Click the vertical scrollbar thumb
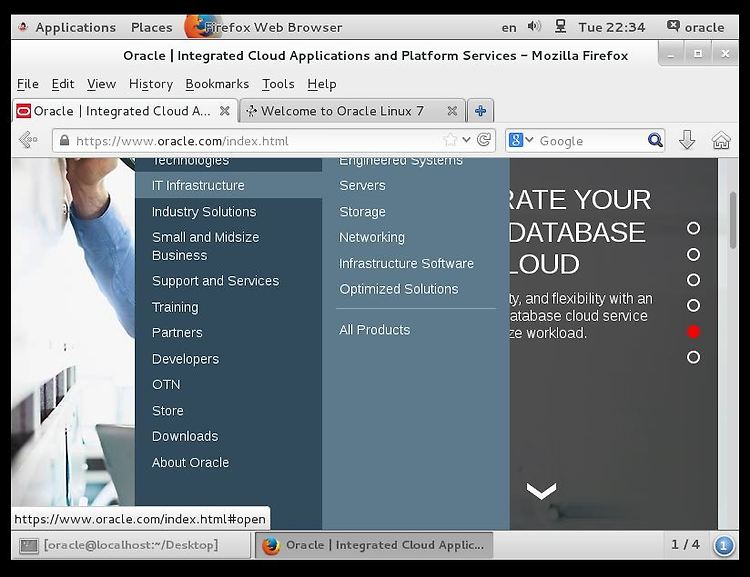Image resolution: width=750 pixels, height=577 pixels. click(733, 220)
